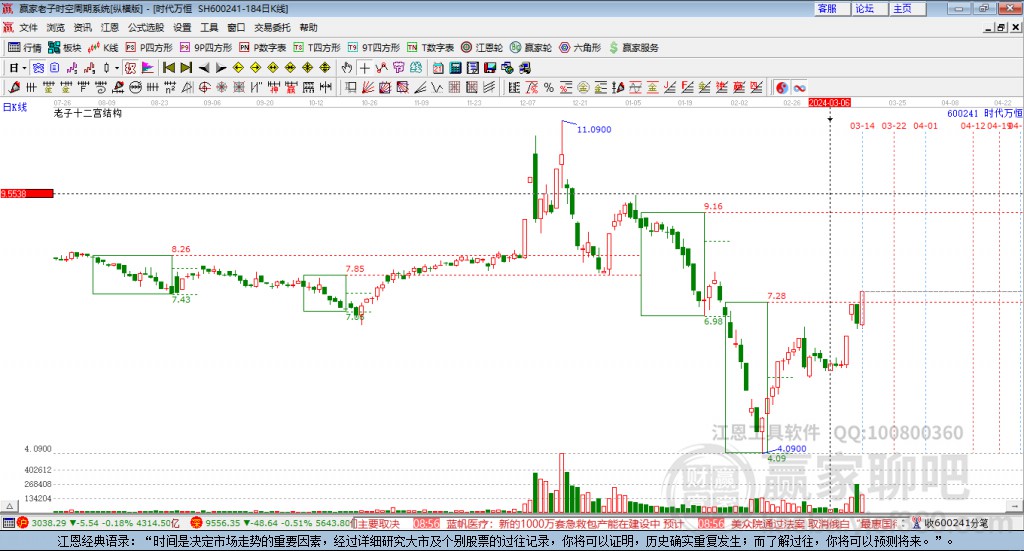1024x551 pixels.
Task: Select the red fan lines tool
Action: [368, 87]
